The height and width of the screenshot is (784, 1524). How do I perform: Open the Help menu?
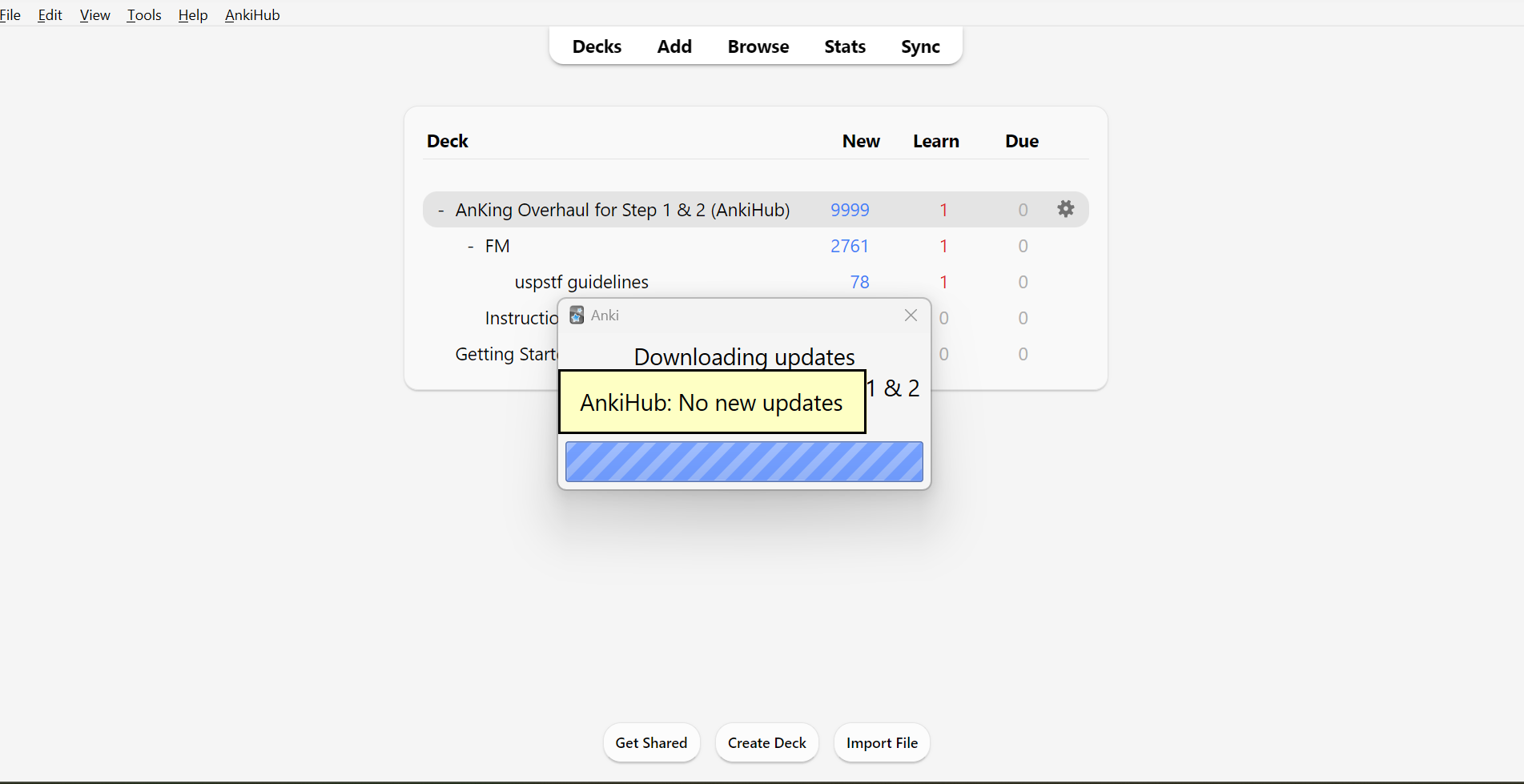point(193,15)
